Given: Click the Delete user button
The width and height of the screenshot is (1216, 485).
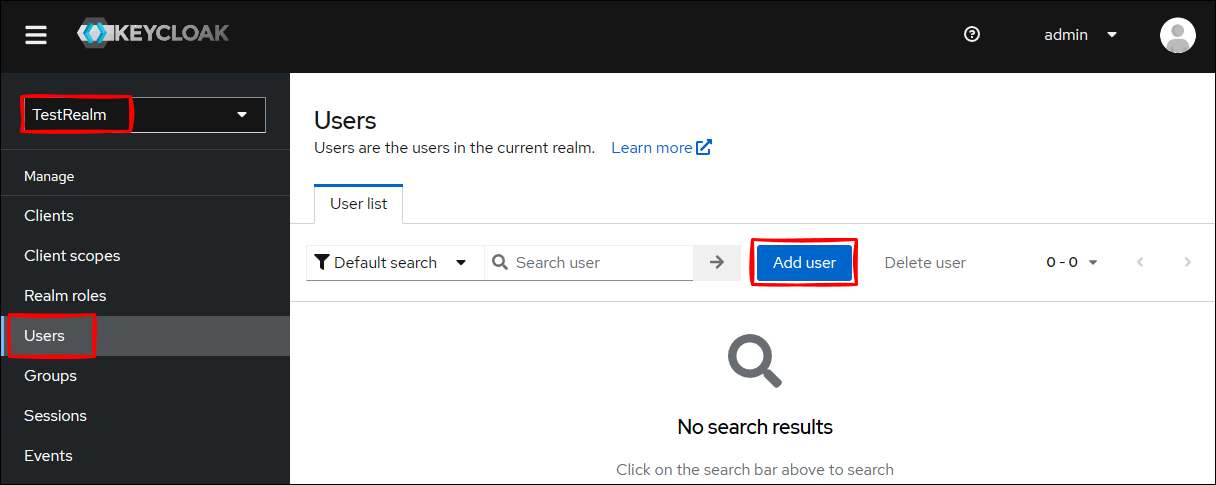Looking at the screenshot, I should click(x=925, y=263).
